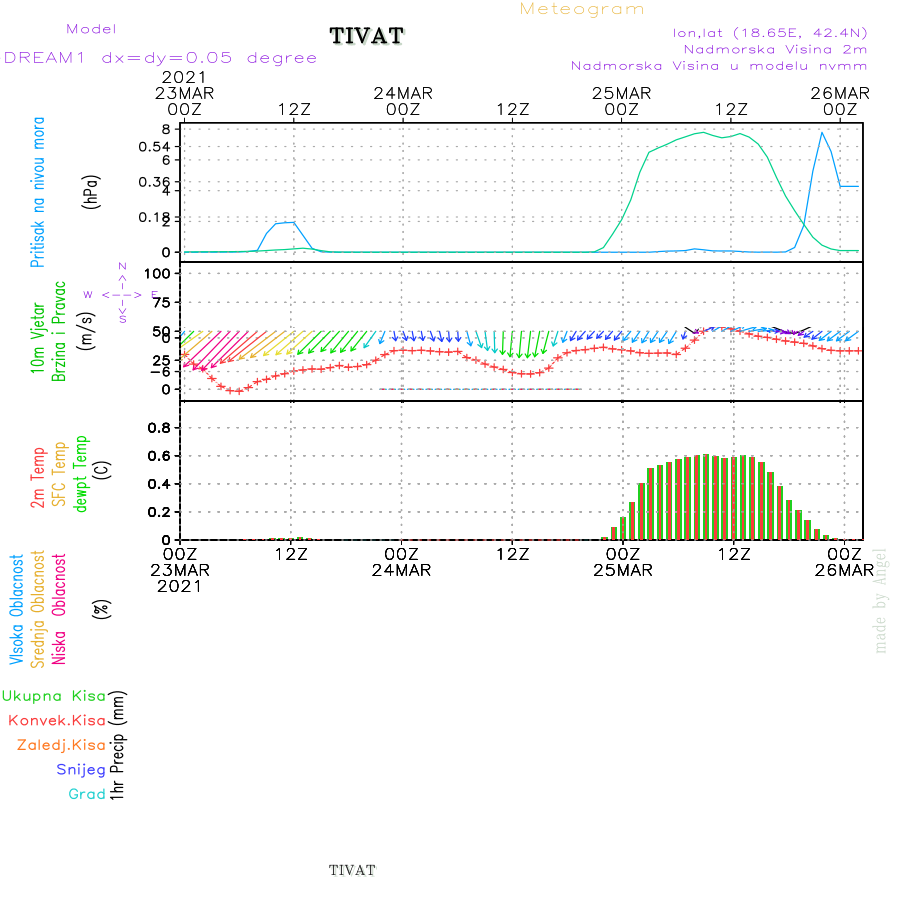Click the pink Niska Oblacnost legend label
Viewport: 900px width, 900px height.
[x=59, y=609]
